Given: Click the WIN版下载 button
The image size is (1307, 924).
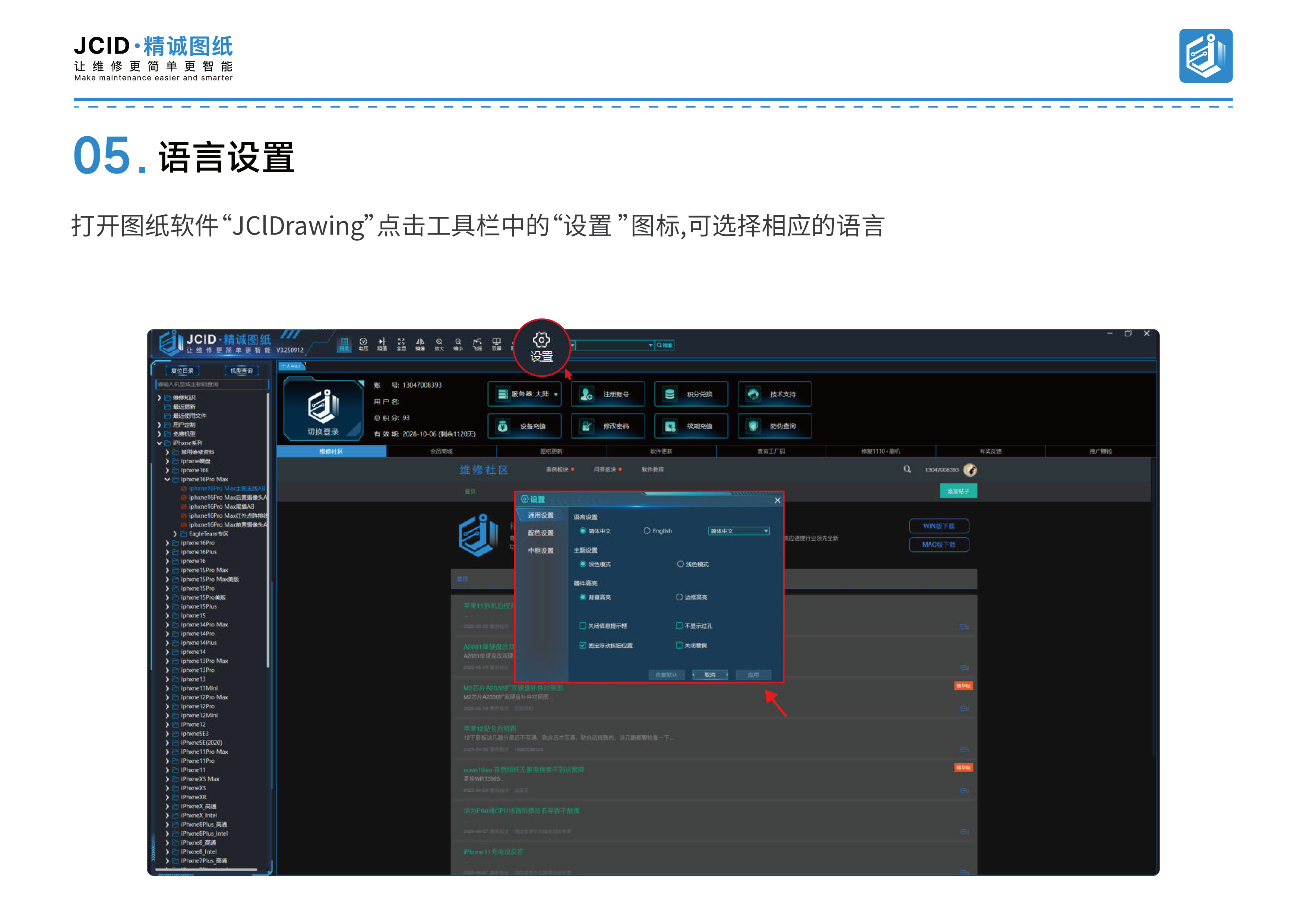Looking at the screenshot, I should coord(939,526).
